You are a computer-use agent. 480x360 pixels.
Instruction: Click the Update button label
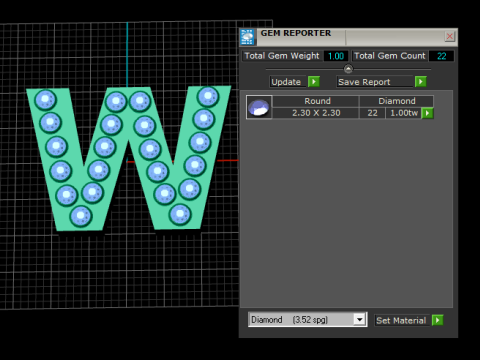tap(287, 82)
